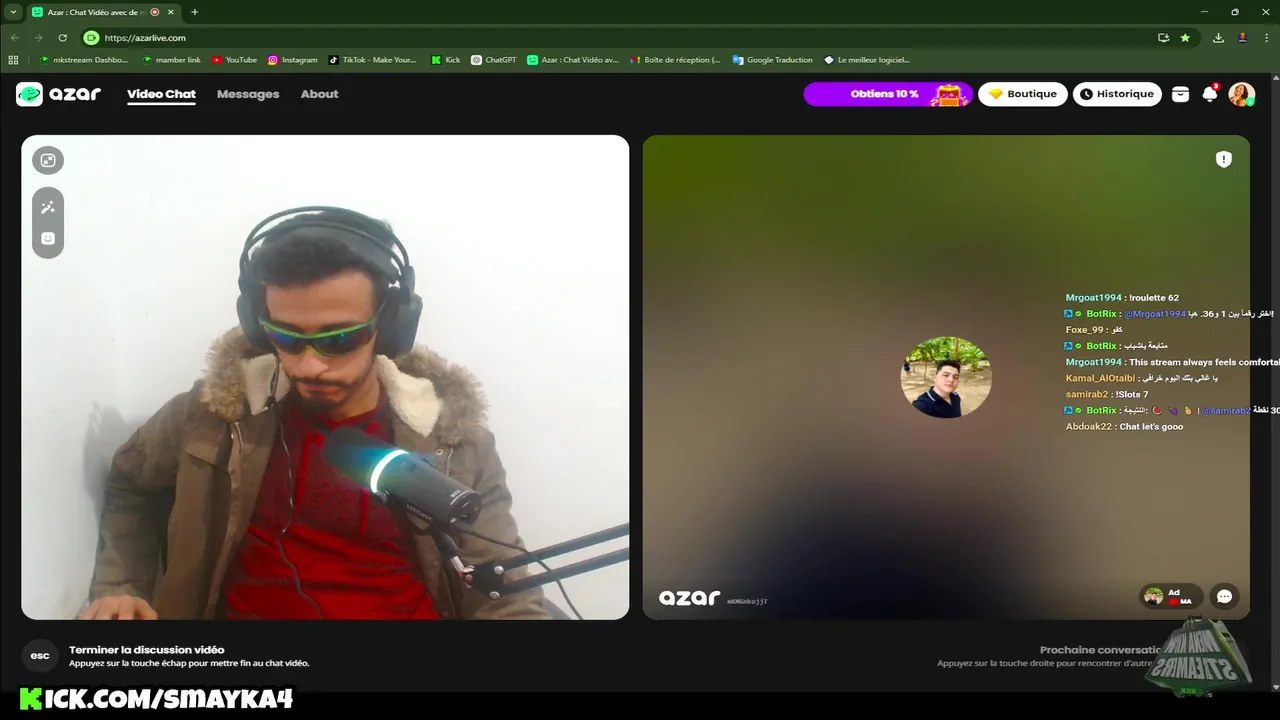Open the browser downloads icon

[x=1218, y=38]
